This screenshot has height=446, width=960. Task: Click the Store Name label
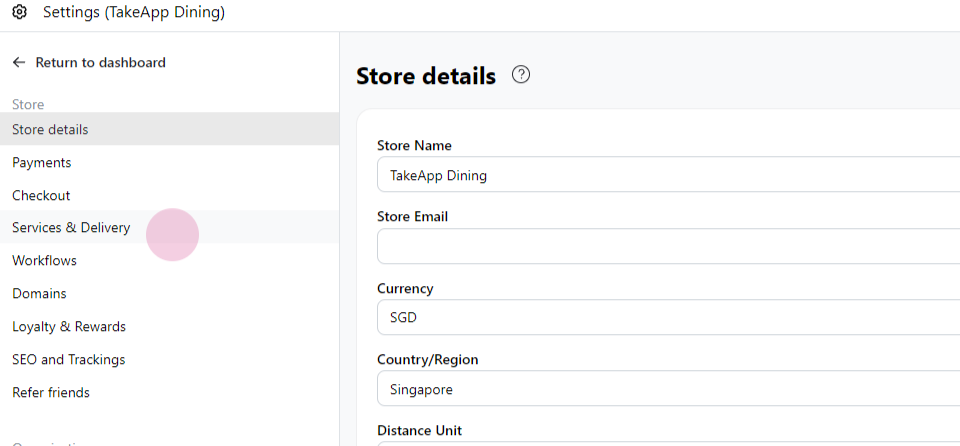(x=414, y=146)
